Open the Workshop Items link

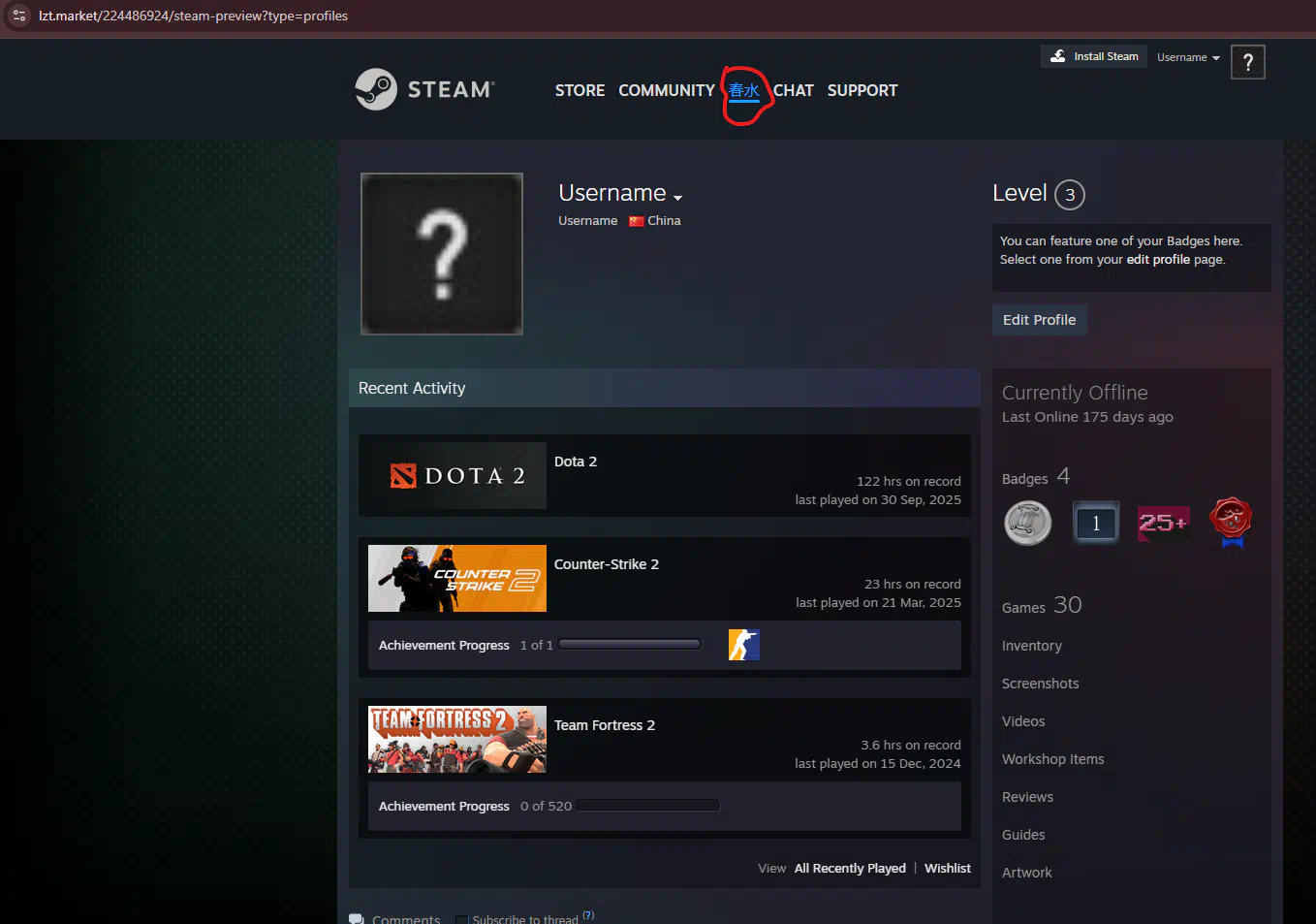[x=1053, y=759]
